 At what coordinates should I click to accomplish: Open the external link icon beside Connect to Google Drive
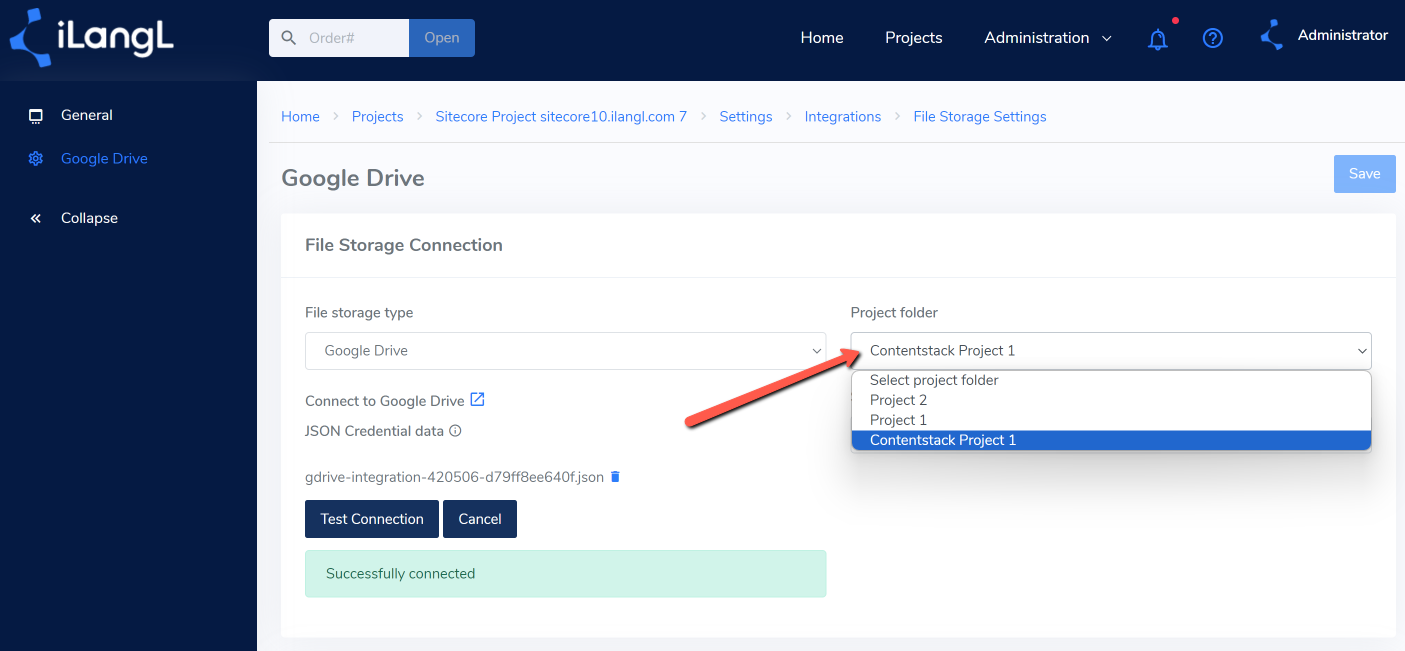478,400
